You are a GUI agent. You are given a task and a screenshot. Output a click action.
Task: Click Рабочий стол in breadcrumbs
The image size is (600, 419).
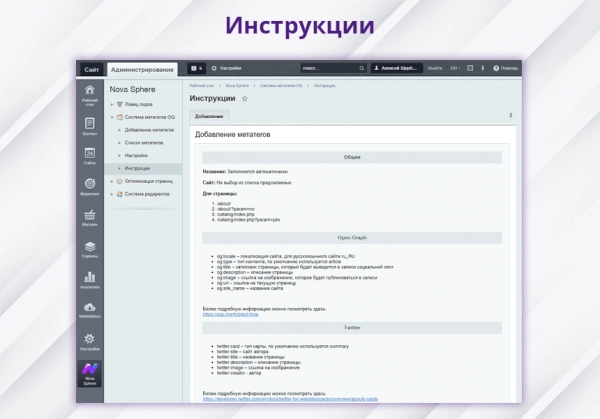[x=202, y=86]
